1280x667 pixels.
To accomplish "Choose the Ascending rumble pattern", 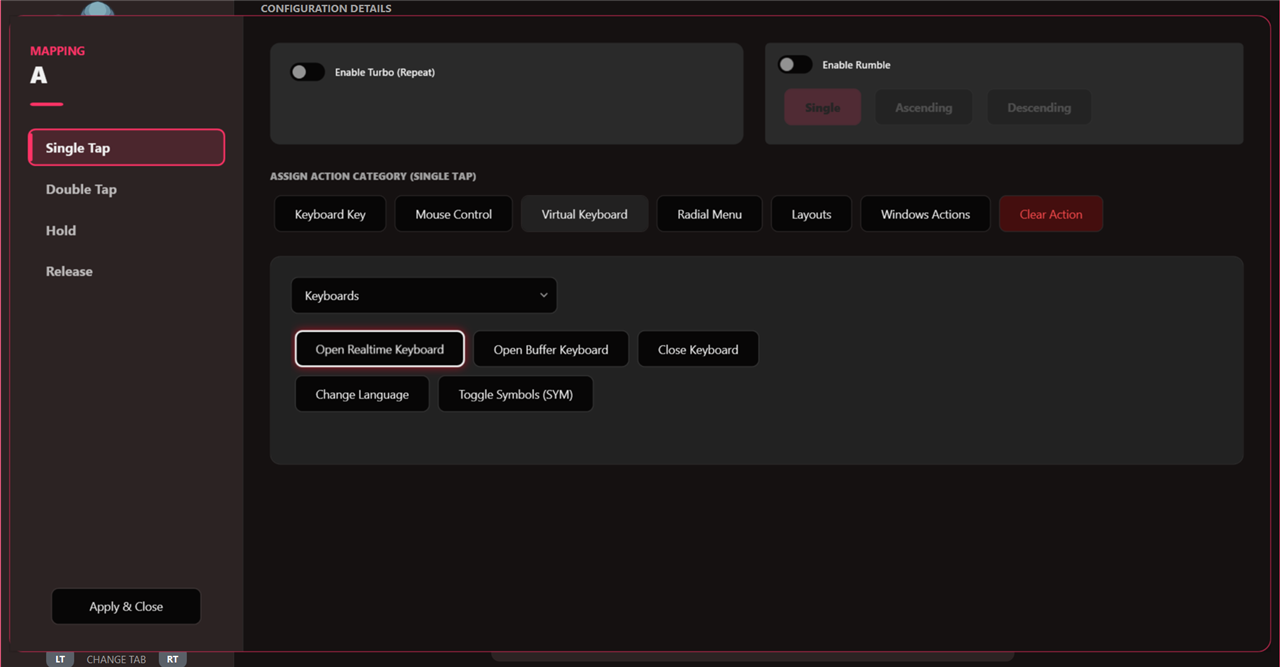I will point(924,107).
